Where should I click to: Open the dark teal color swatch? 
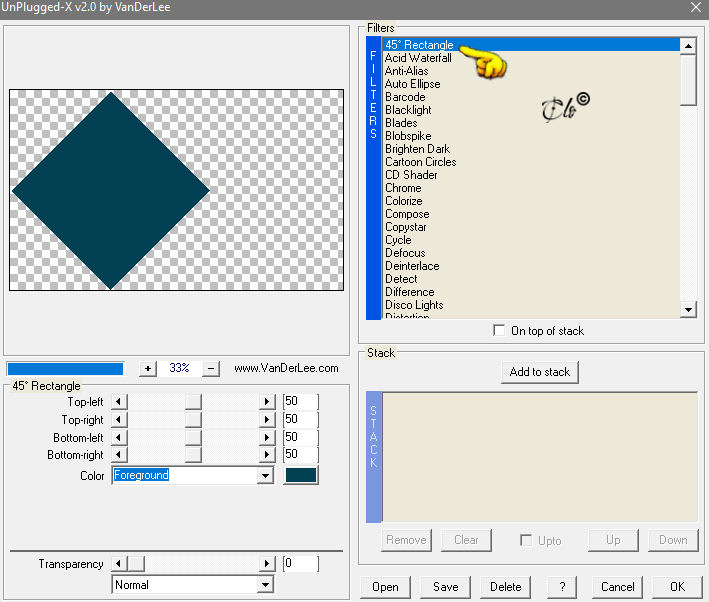[301, 475]
